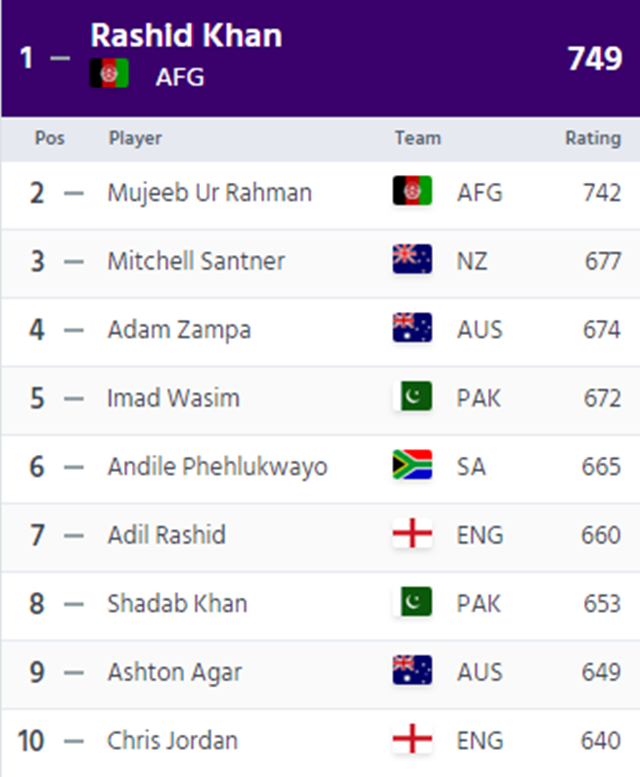The width and height of the screenshot is (640, 777).
Task: Open the Rashid Khan player name
Action: tap(186, 36)
